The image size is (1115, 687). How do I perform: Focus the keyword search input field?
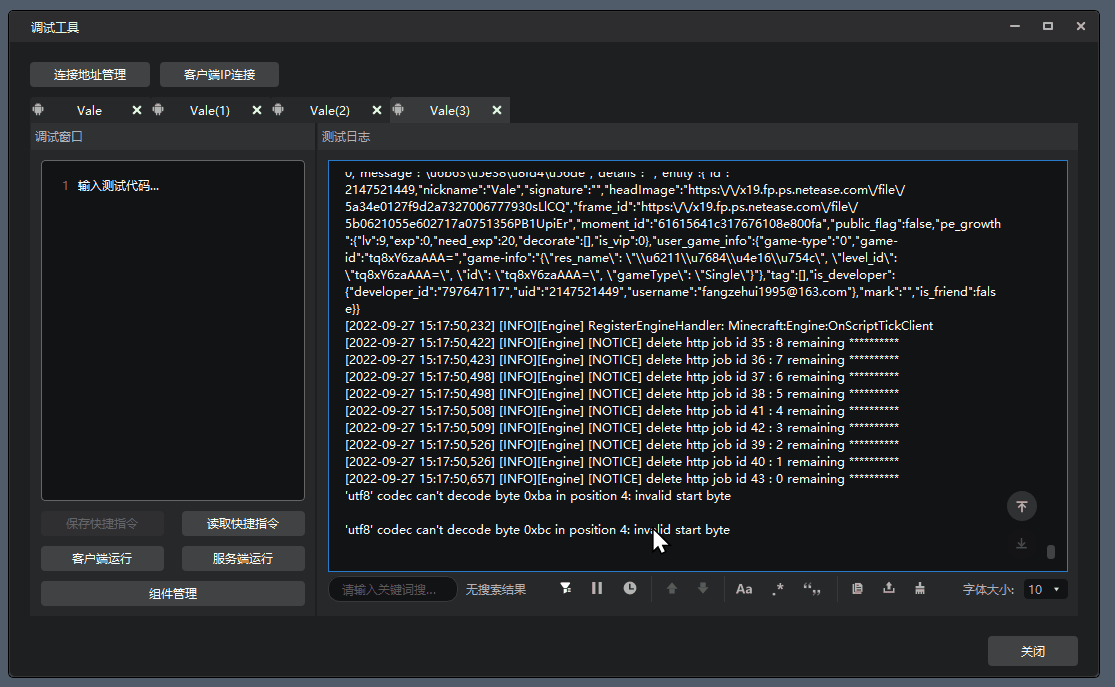click(x=392, y=590)
